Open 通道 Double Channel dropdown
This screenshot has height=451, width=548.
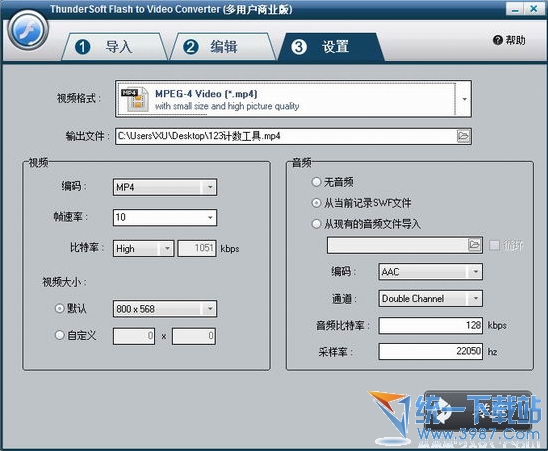431,299
